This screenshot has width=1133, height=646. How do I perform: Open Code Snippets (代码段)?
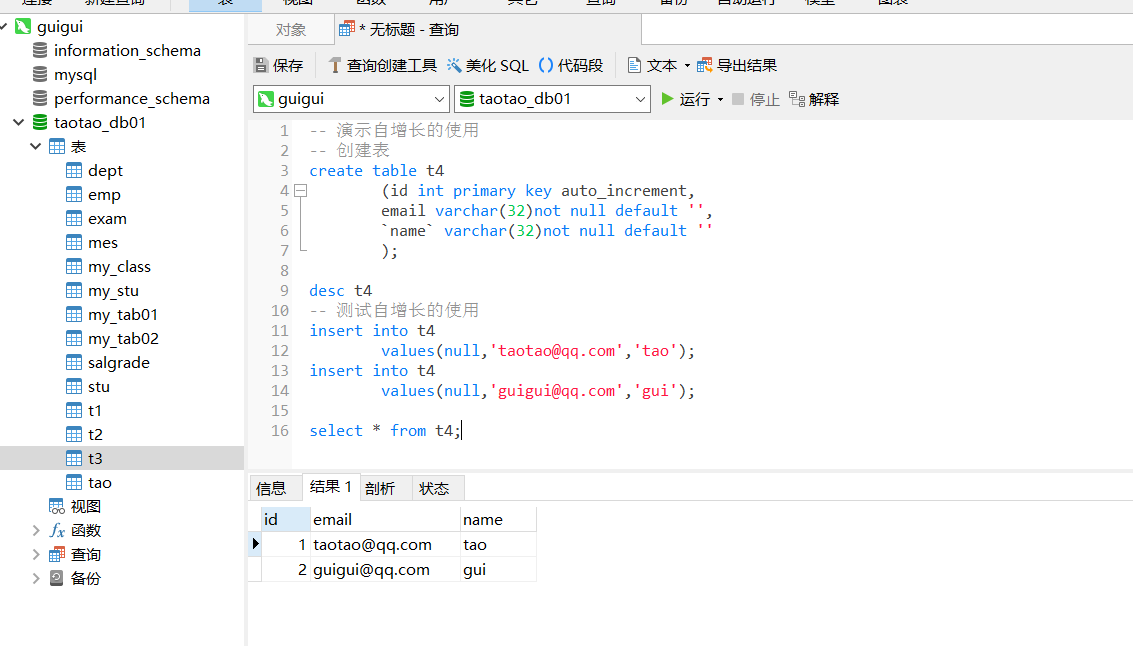click(571, 66)
